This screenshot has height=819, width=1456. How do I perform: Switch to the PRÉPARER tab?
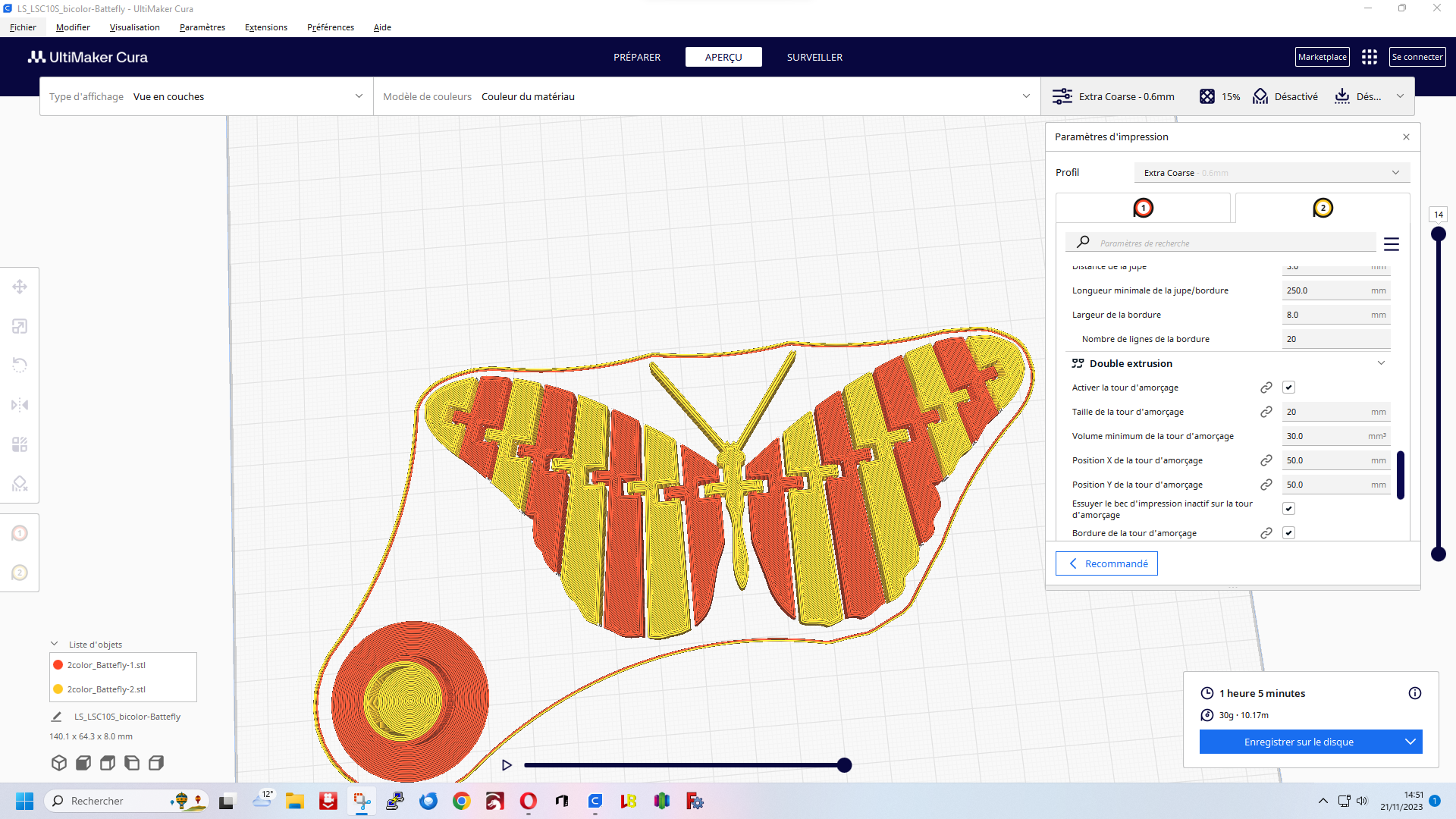click(x=636, y=57)
